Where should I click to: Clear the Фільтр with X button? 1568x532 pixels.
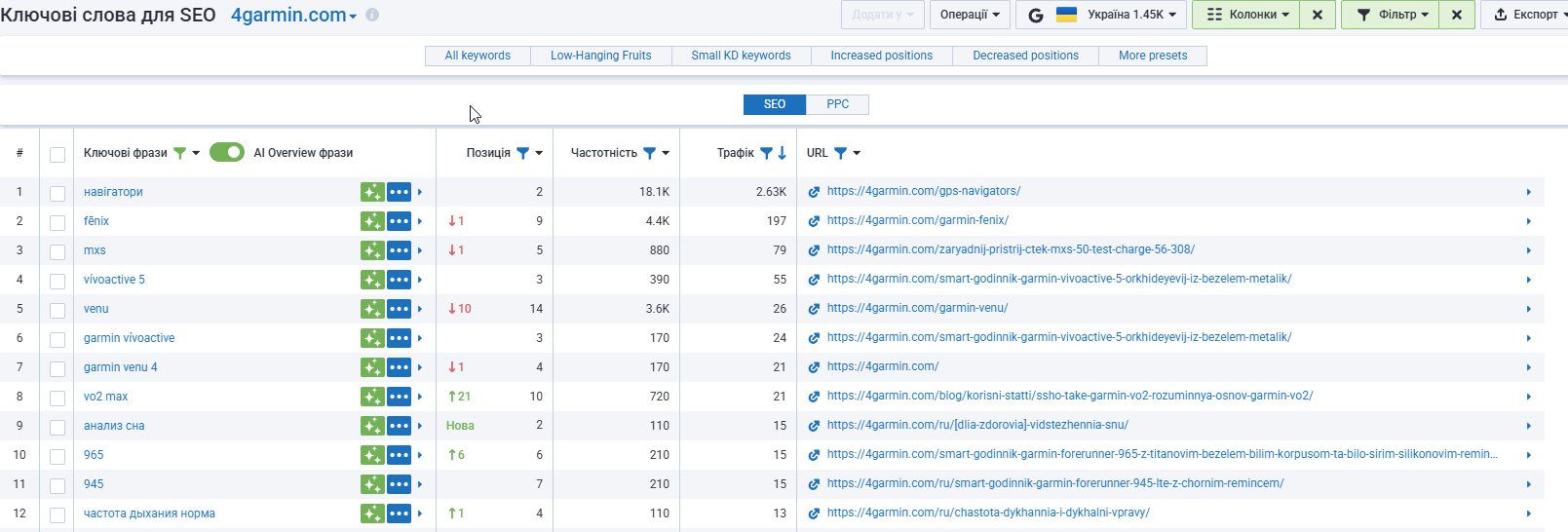(1457, 15)
